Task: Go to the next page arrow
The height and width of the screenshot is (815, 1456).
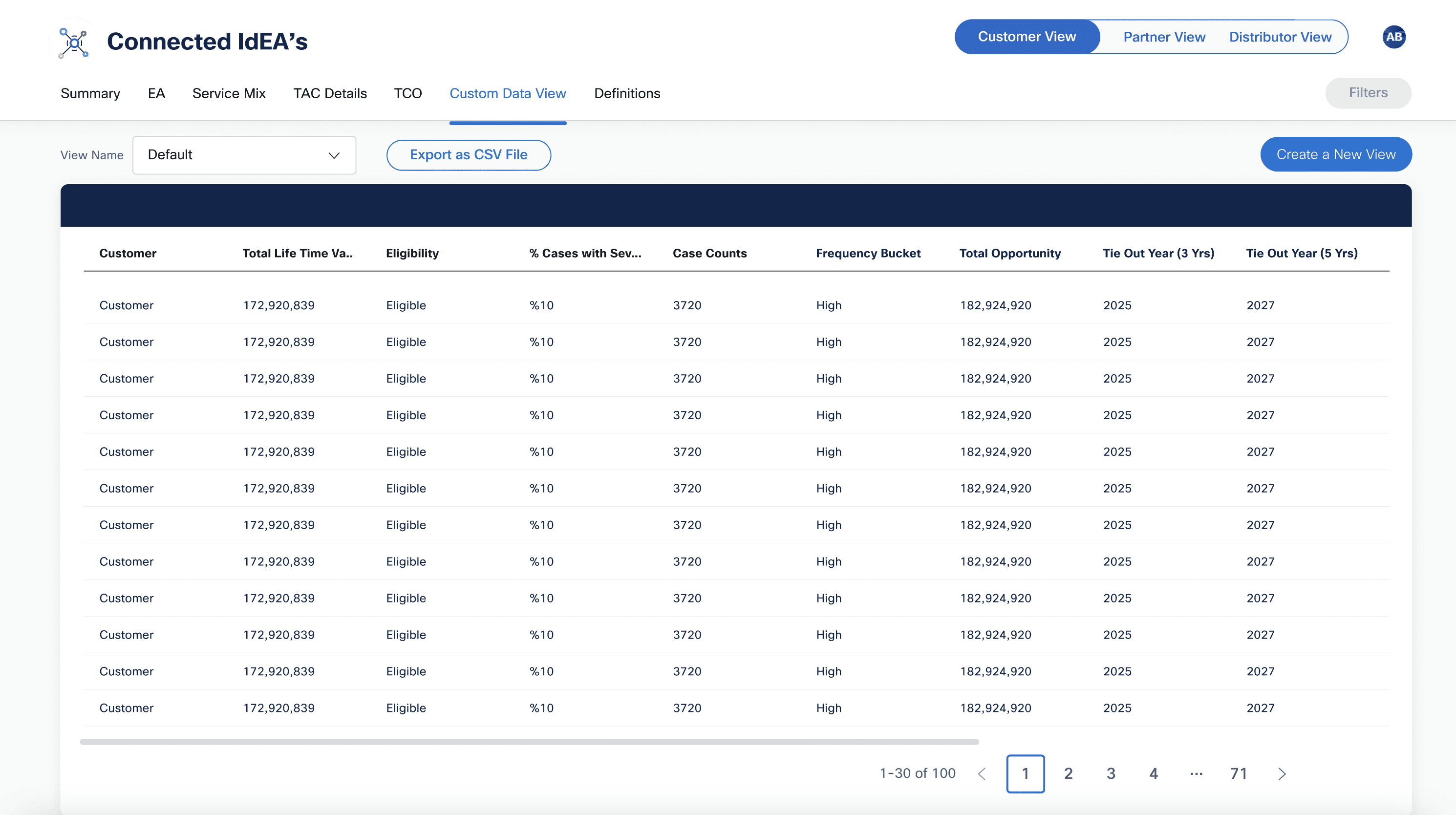Action: [1282, 774]
